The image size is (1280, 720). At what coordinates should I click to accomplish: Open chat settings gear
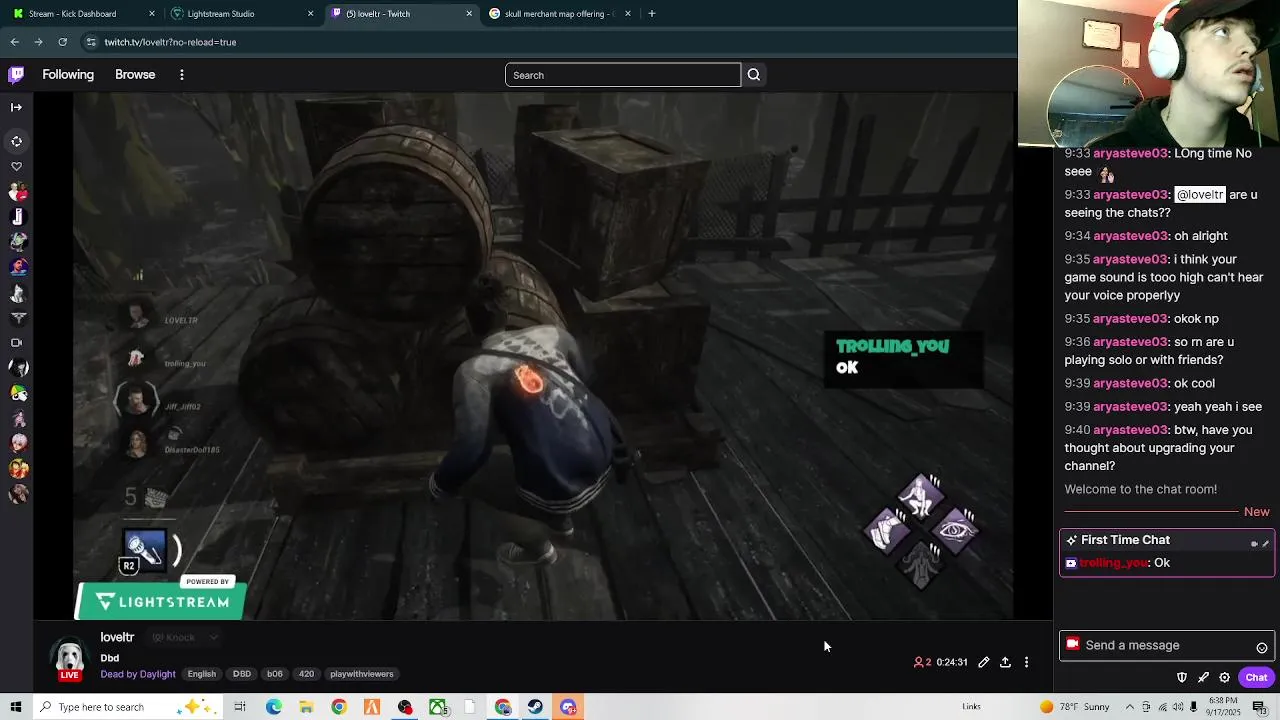(x=1224, y=677)
